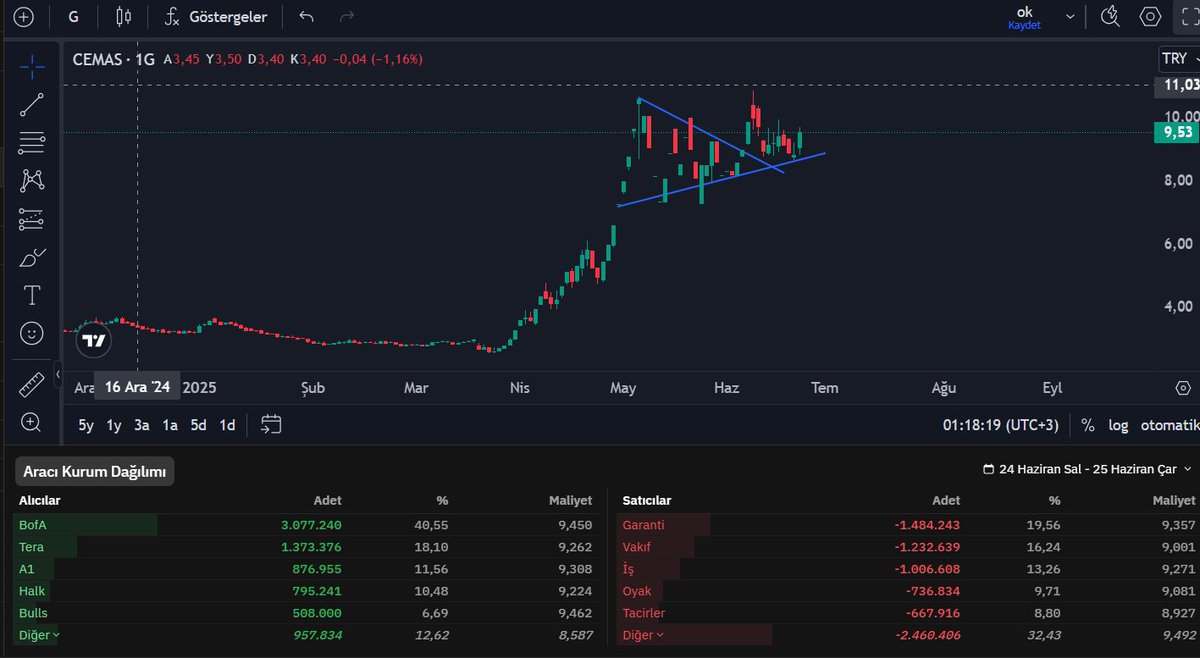Viewport: 1200px width, 658px height.
Task: Open chart settings hexagon icon
Action: 1150,17
